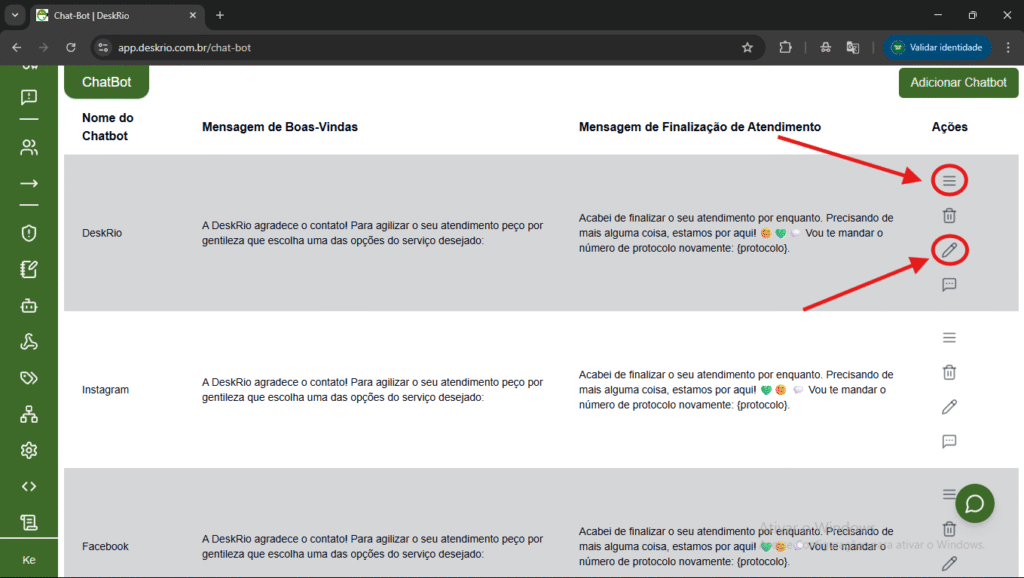The image size is (1024, 578).
Task: Click the welcome message in Instagram row
Action: point(372,390)
